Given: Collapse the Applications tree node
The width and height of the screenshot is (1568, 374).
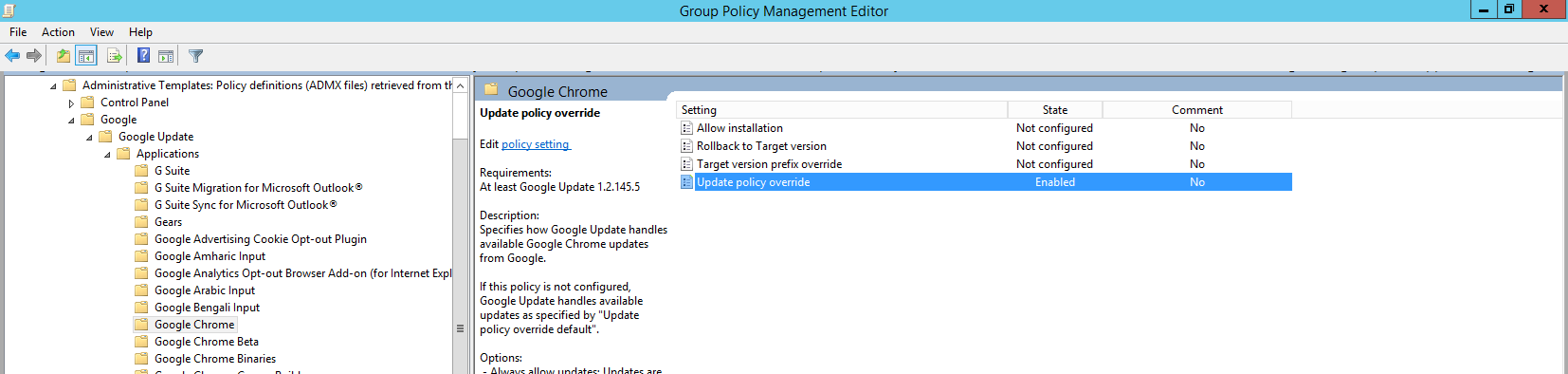Looking at the screenshot, I should [x=107, y=155].
